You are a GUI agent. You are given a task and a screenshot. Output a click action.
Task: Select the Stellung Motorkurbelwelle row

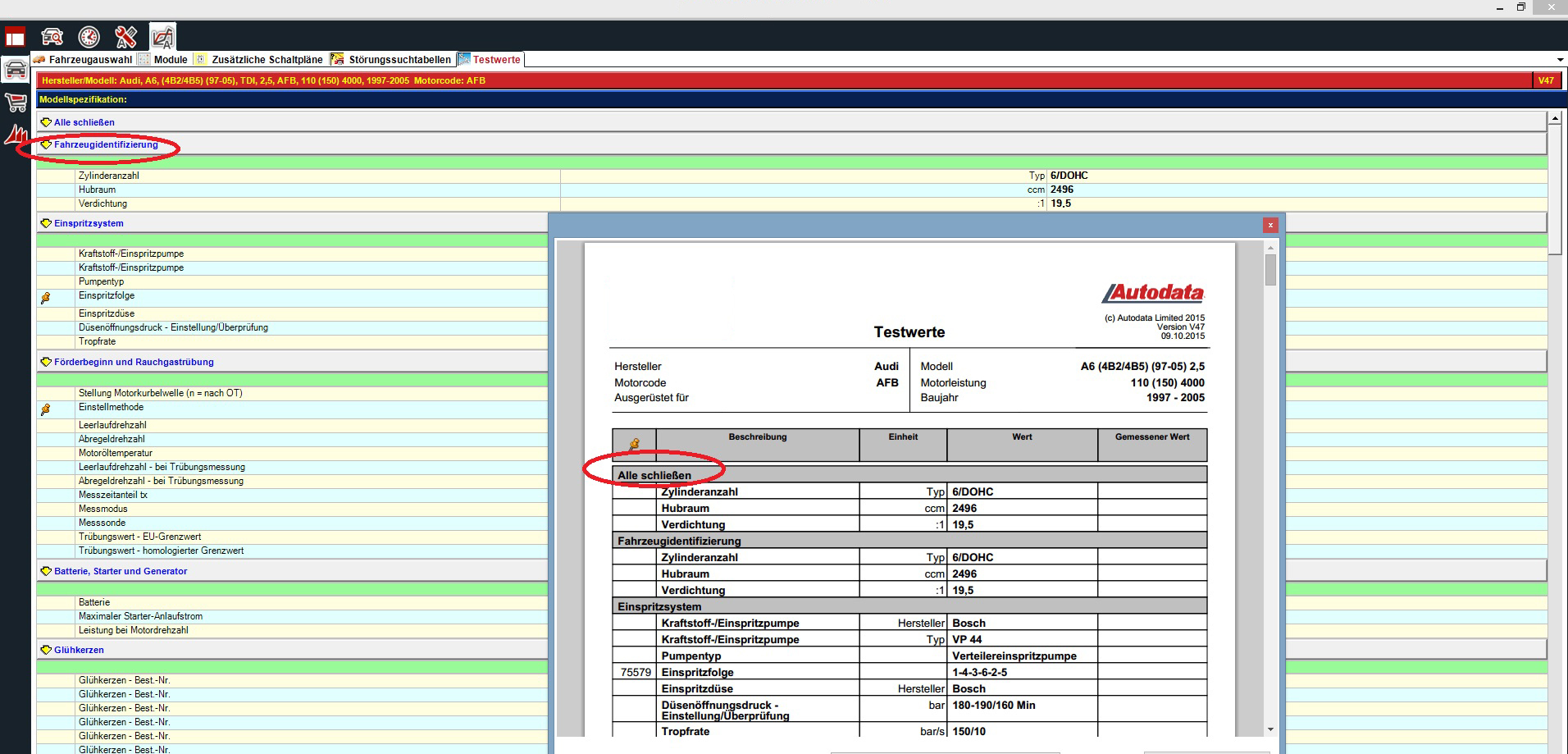coord(292,393)
